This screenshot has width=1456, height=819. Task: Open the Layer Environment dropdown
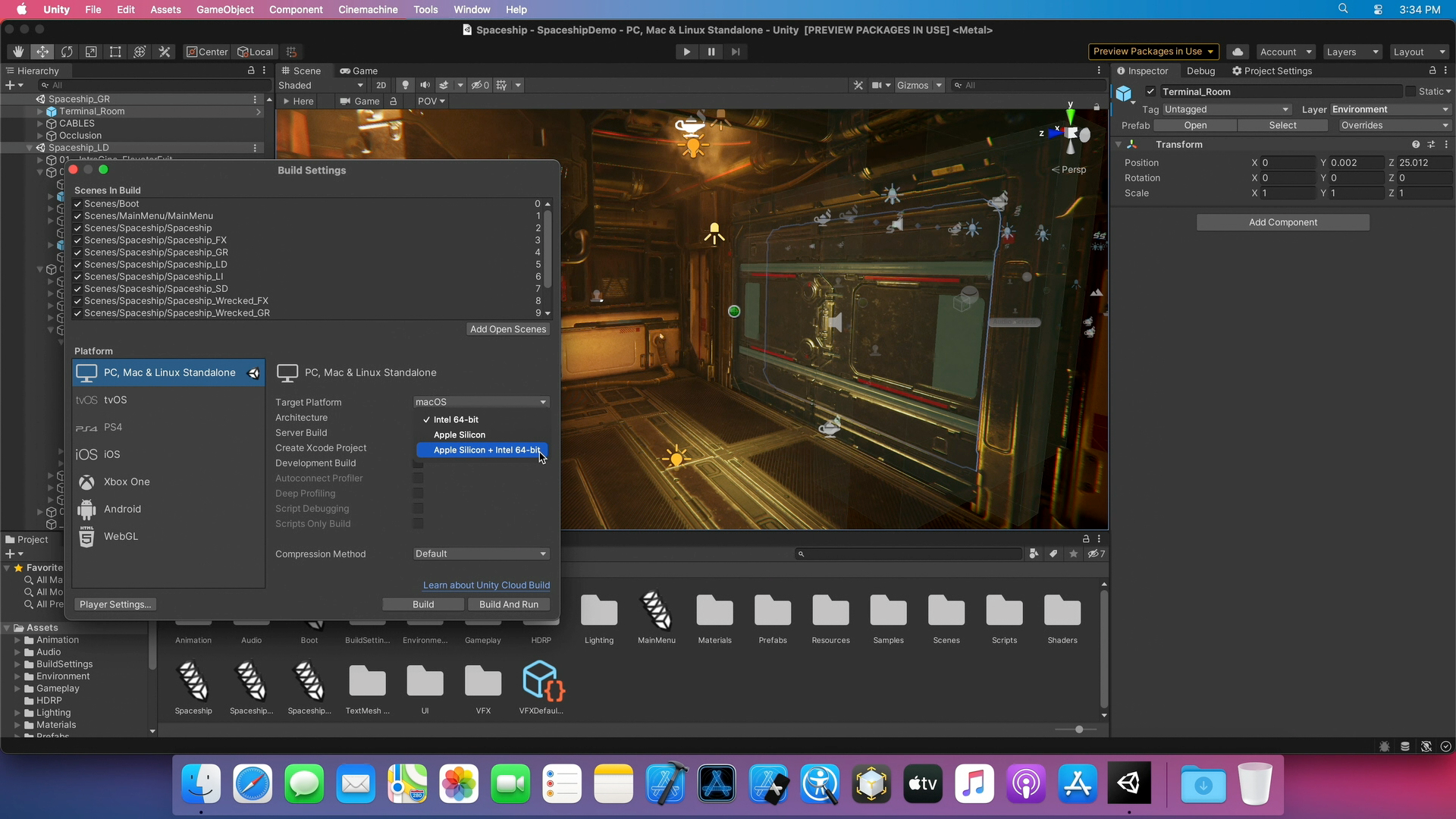click(1391, 109)
